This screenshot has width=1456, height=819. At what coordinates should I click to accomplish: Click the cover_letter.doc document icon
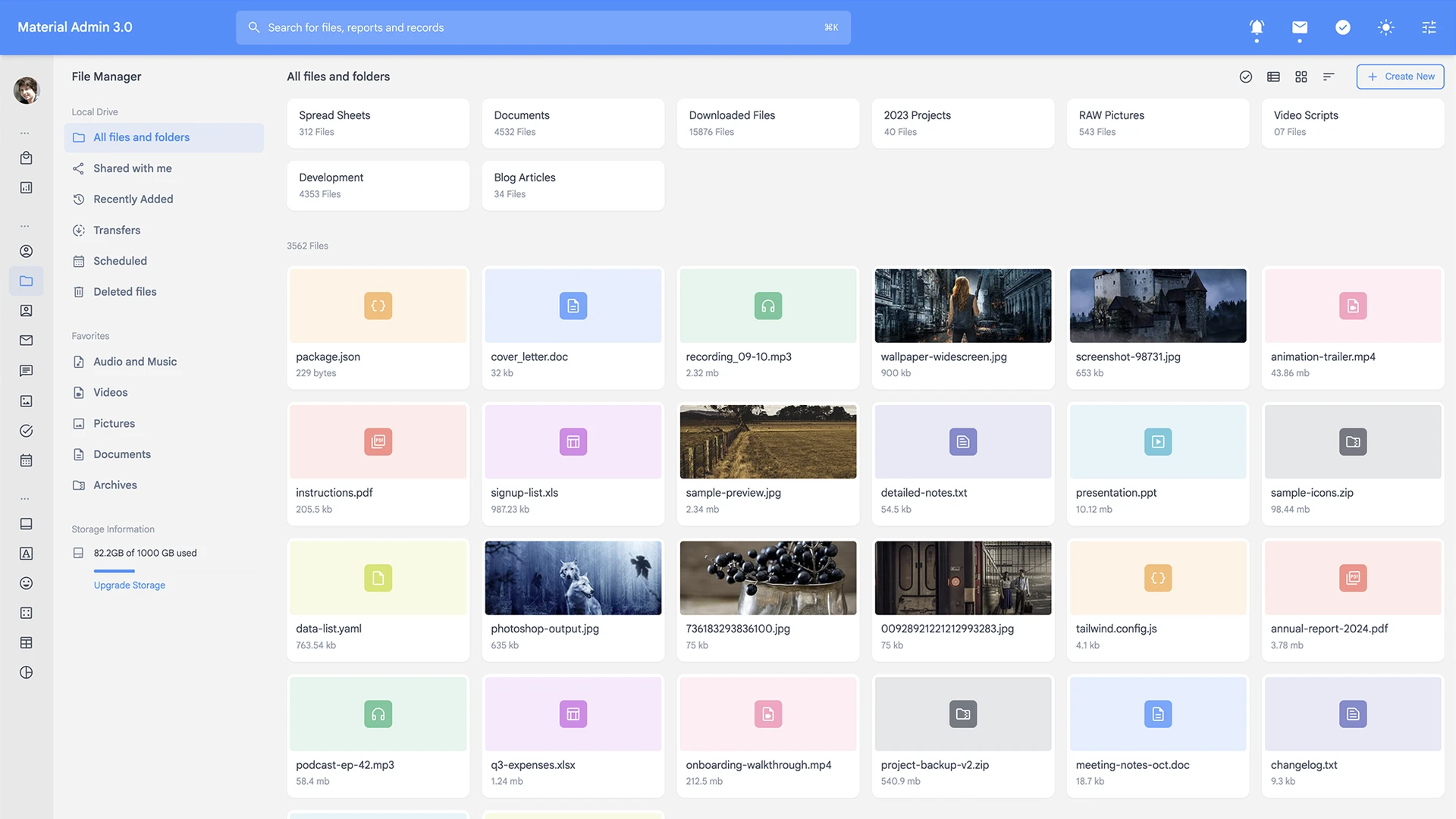point(573,306)
